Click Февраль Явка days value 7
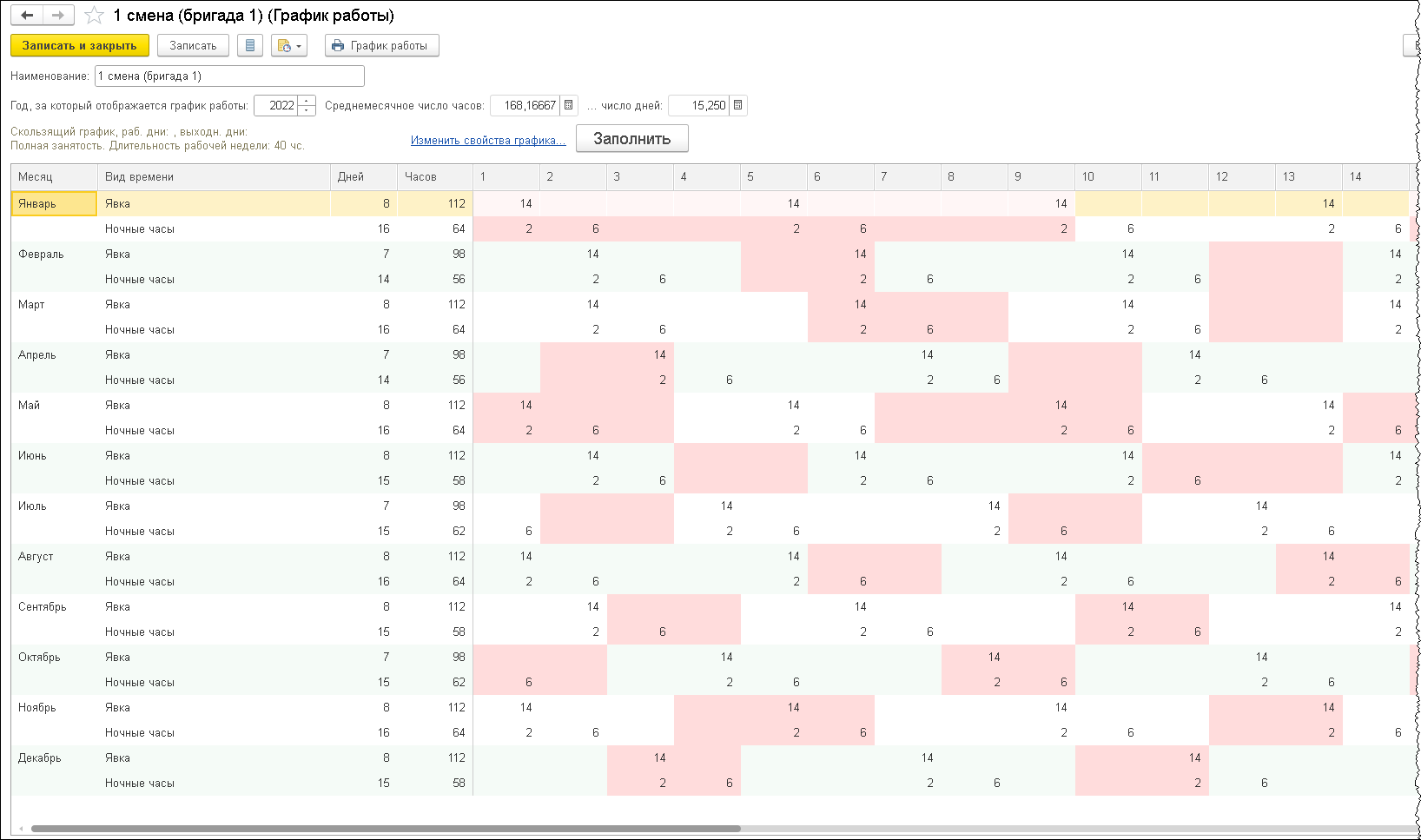 click(364, 254)
